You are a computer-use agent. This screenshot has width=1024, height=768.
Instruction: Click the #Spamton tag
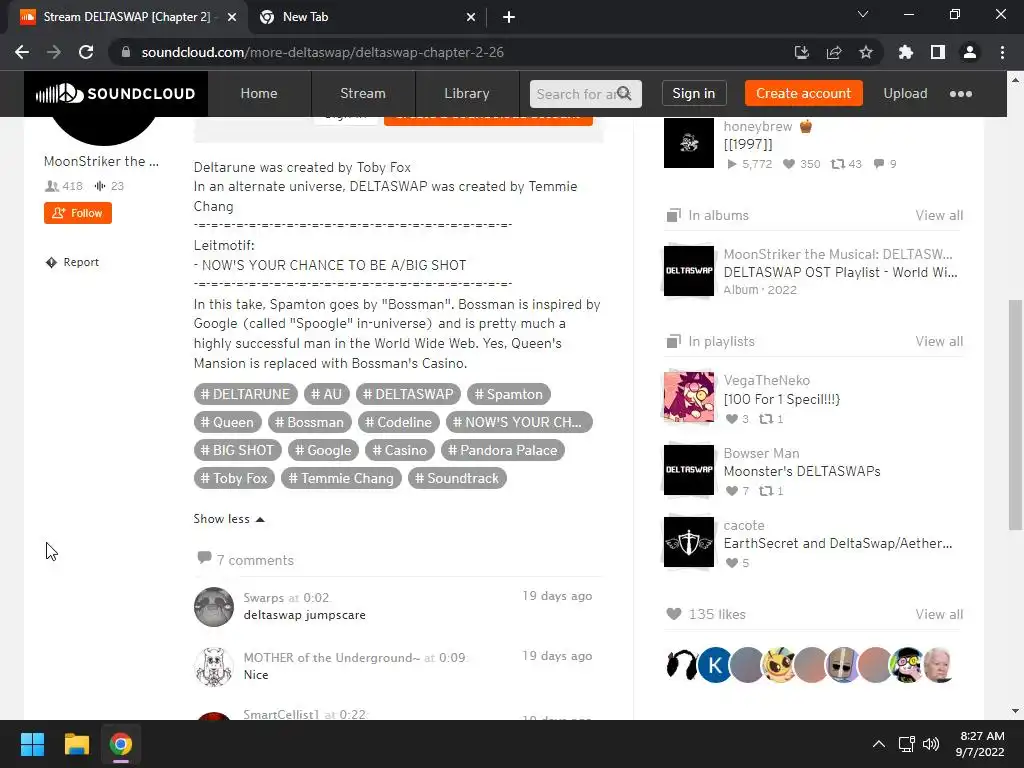pos(509,394)
